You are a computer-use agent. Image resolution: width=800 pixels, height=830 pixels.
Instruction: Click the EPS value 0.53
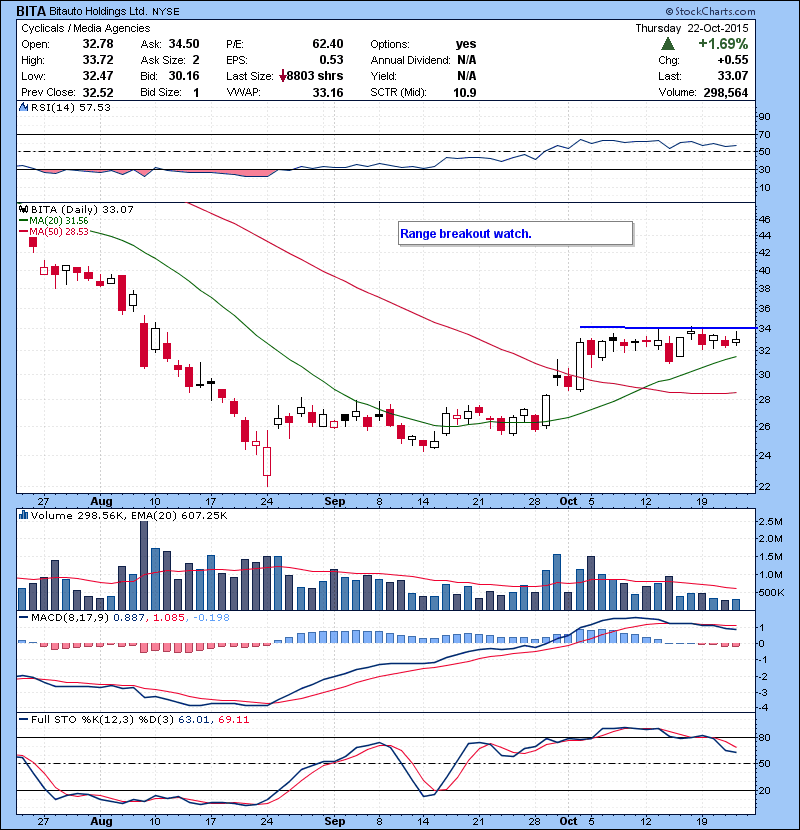[x=331, y=60]
